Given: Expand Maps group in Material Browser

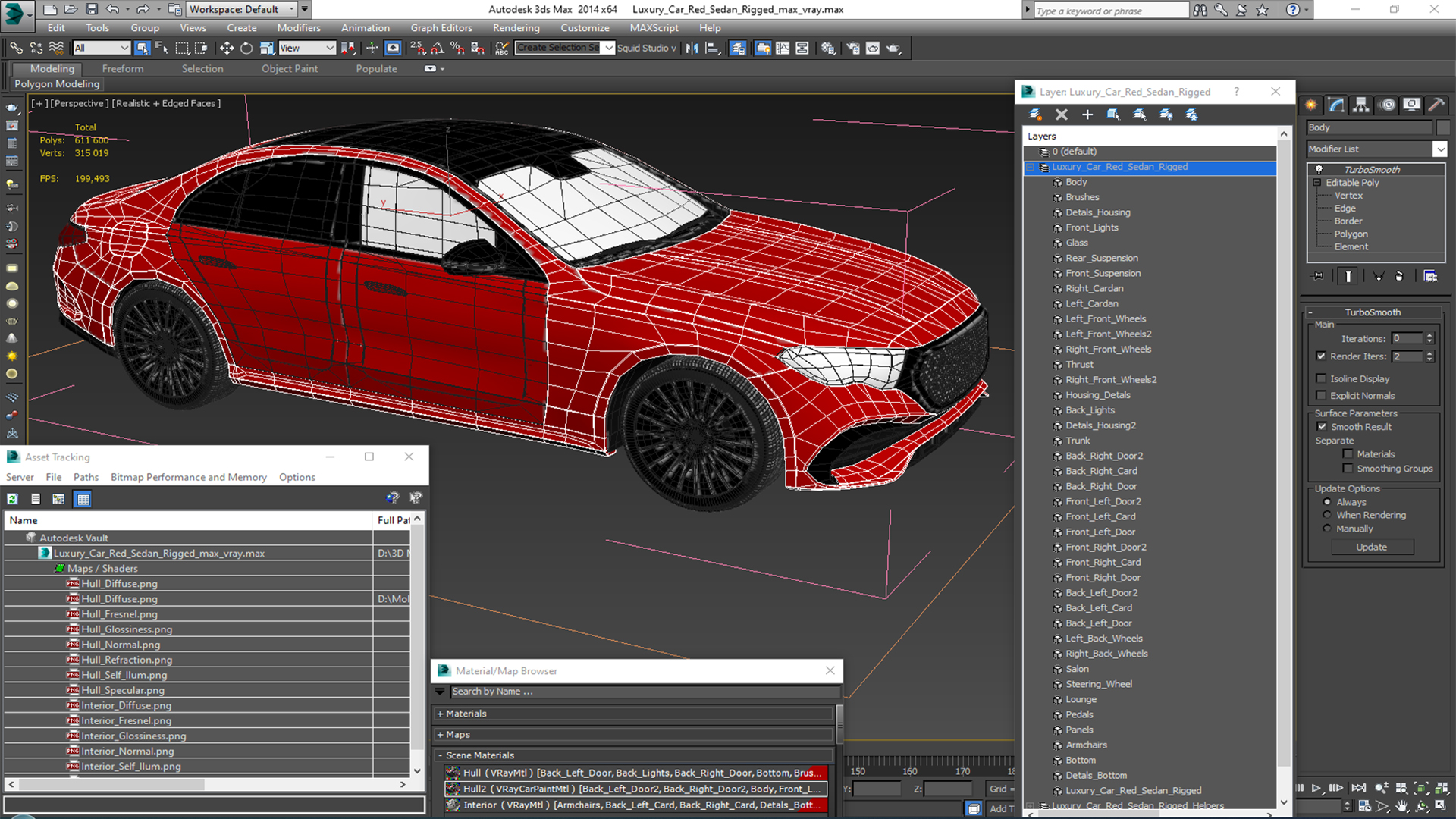Looking at the screenshot, I should click(440, 735).
